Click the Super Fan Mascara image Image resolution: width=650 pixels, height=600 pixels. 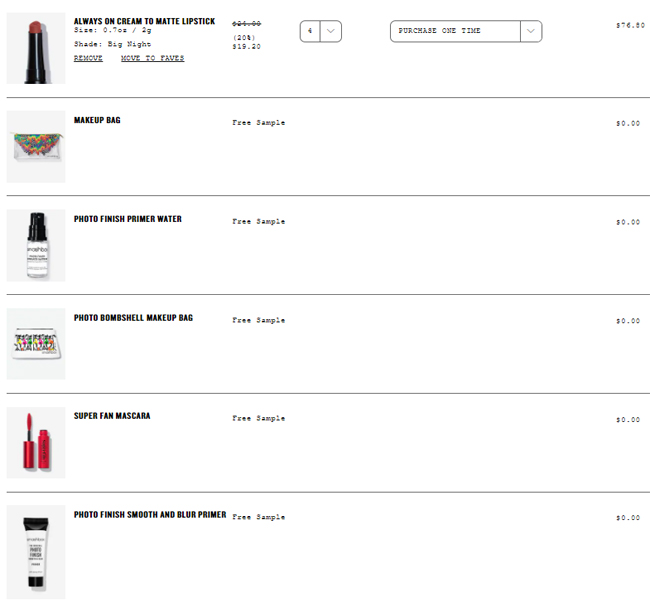[x=36, y=442]
